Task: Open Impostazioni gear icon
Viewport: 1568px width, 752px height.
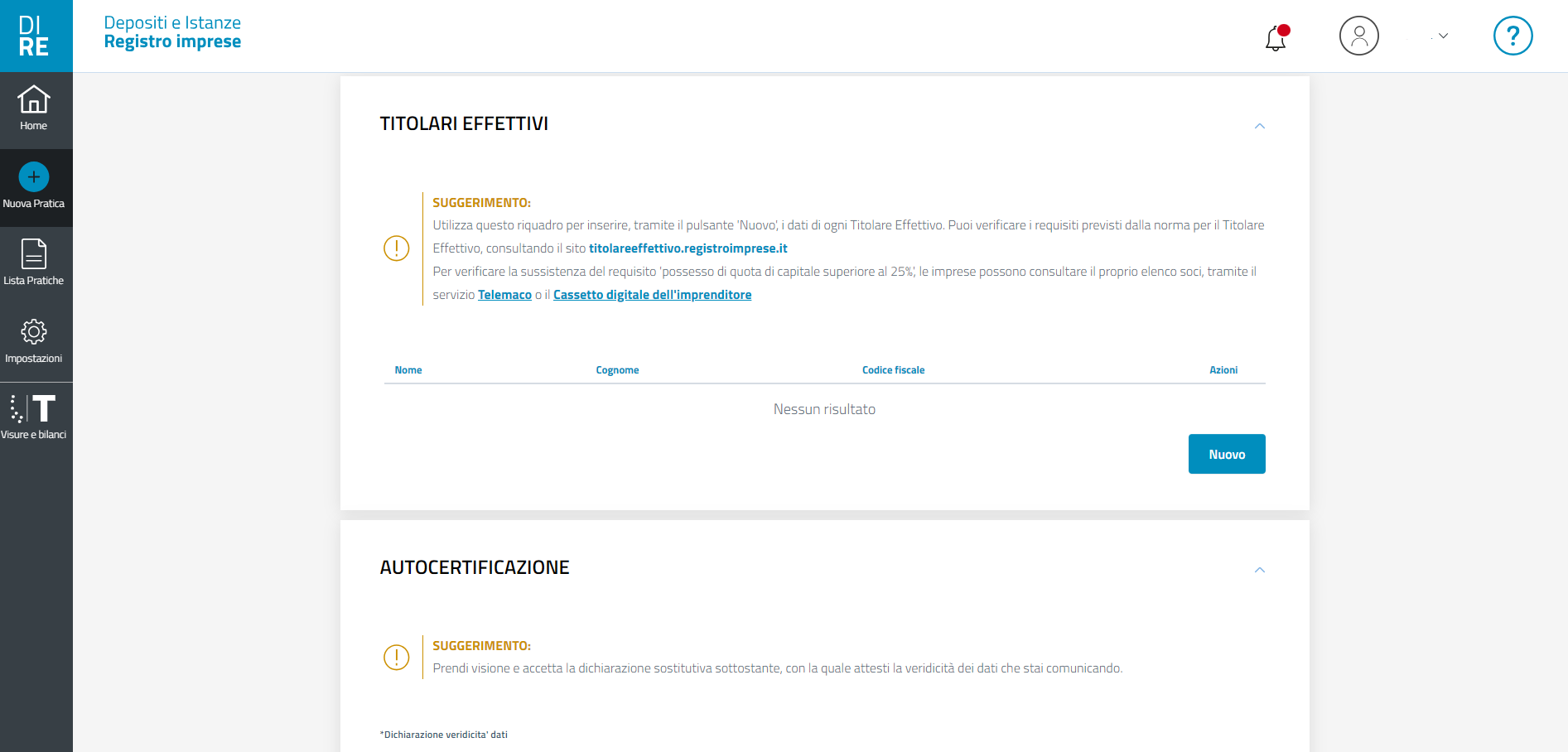Action: [x=34, y=332]
